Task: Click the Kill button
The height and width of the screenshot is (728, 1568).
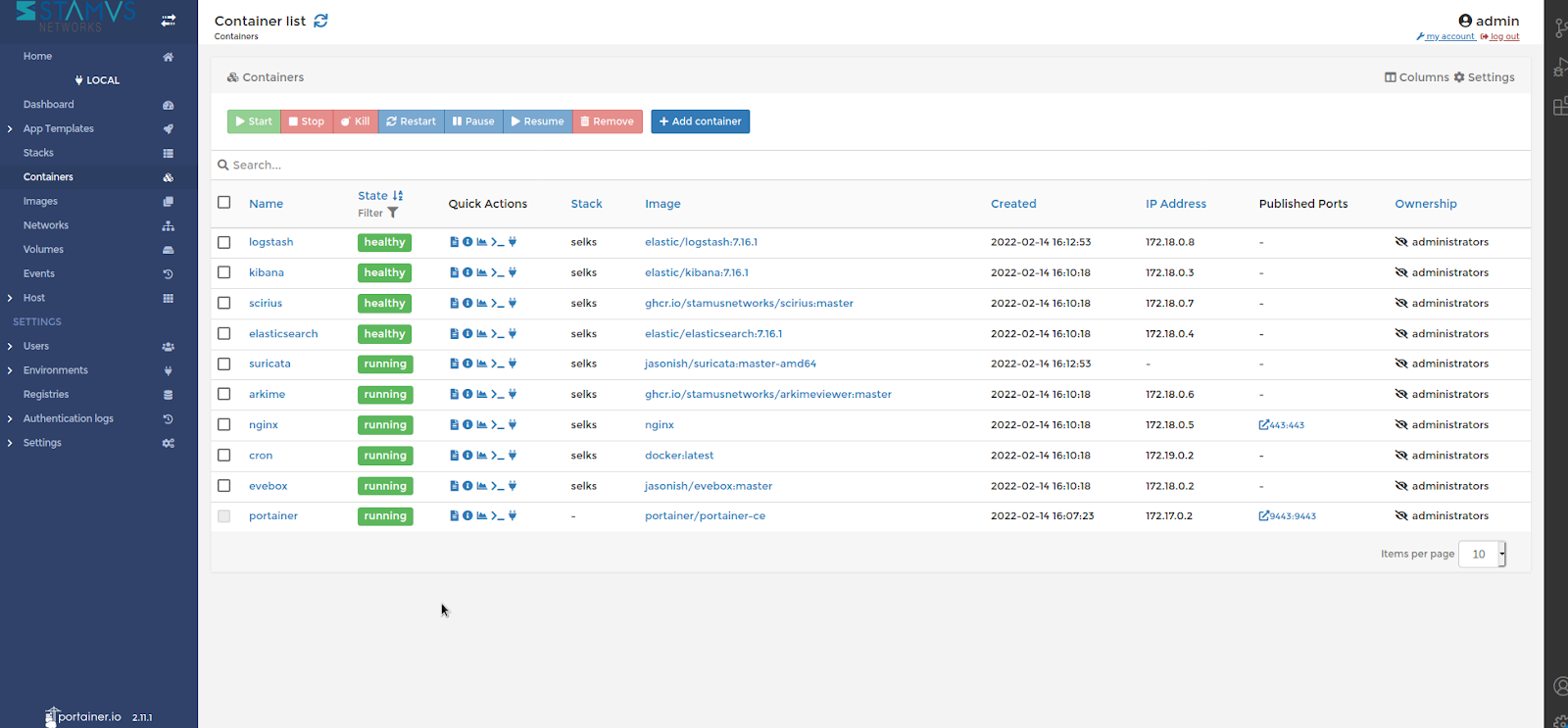Action: pos(356,121)
